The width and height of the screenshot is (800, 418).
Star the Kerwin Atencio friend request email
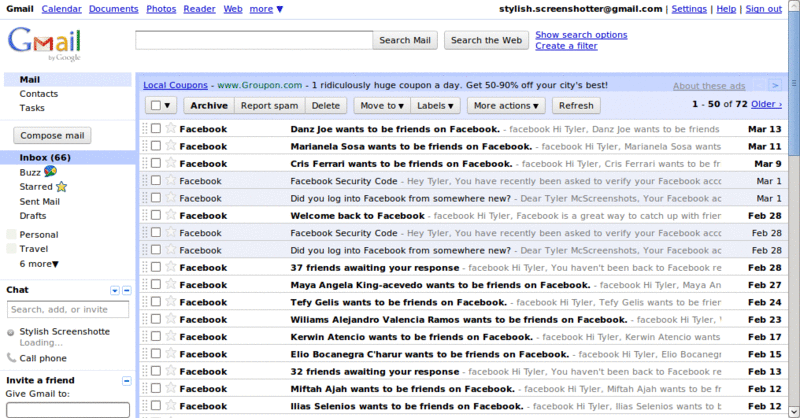pos(171,336)
